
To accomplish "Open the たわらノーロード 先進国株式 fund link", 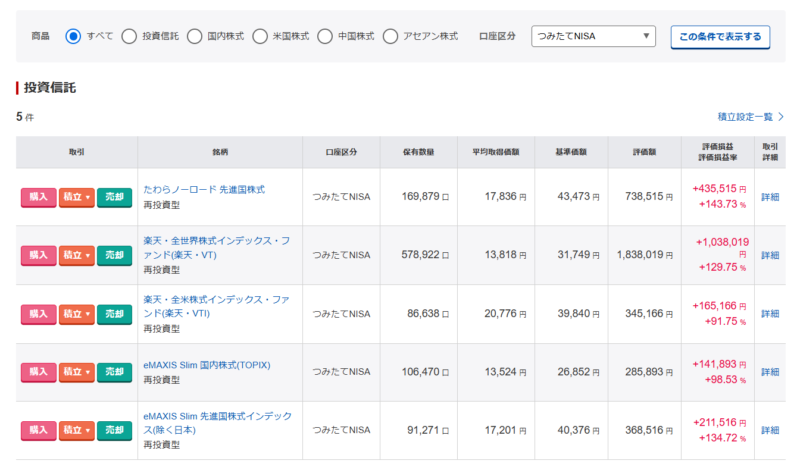I will 204,189.
